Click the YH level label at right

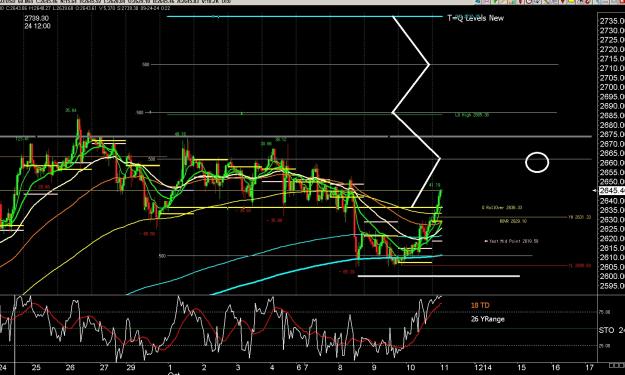[579, 217]
